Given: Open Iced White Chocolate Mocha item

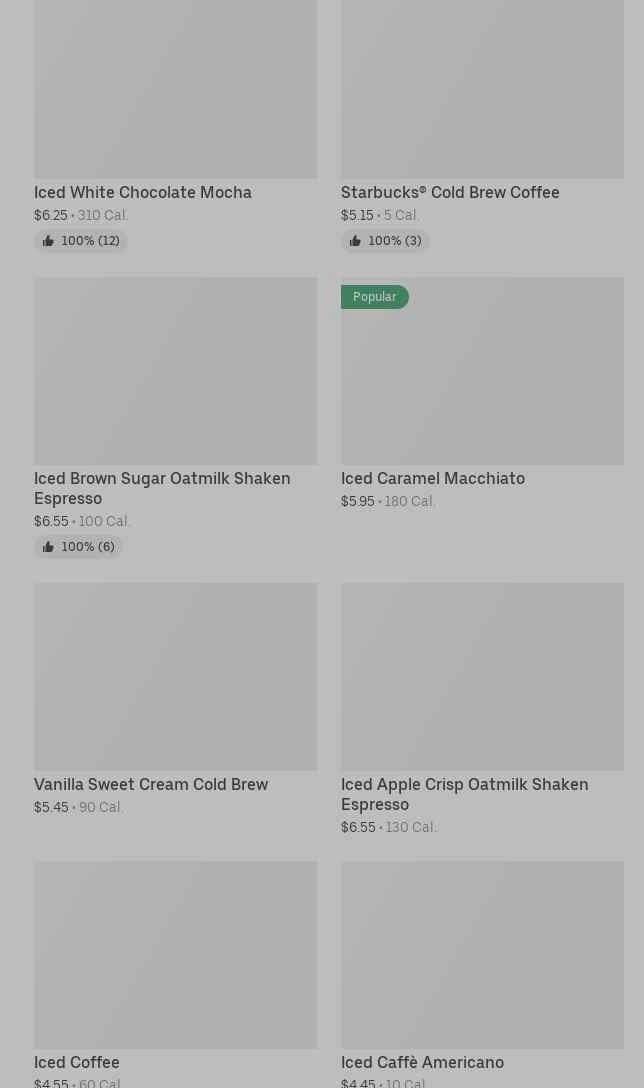Looking at the screenshot, I should pos(143,192).
